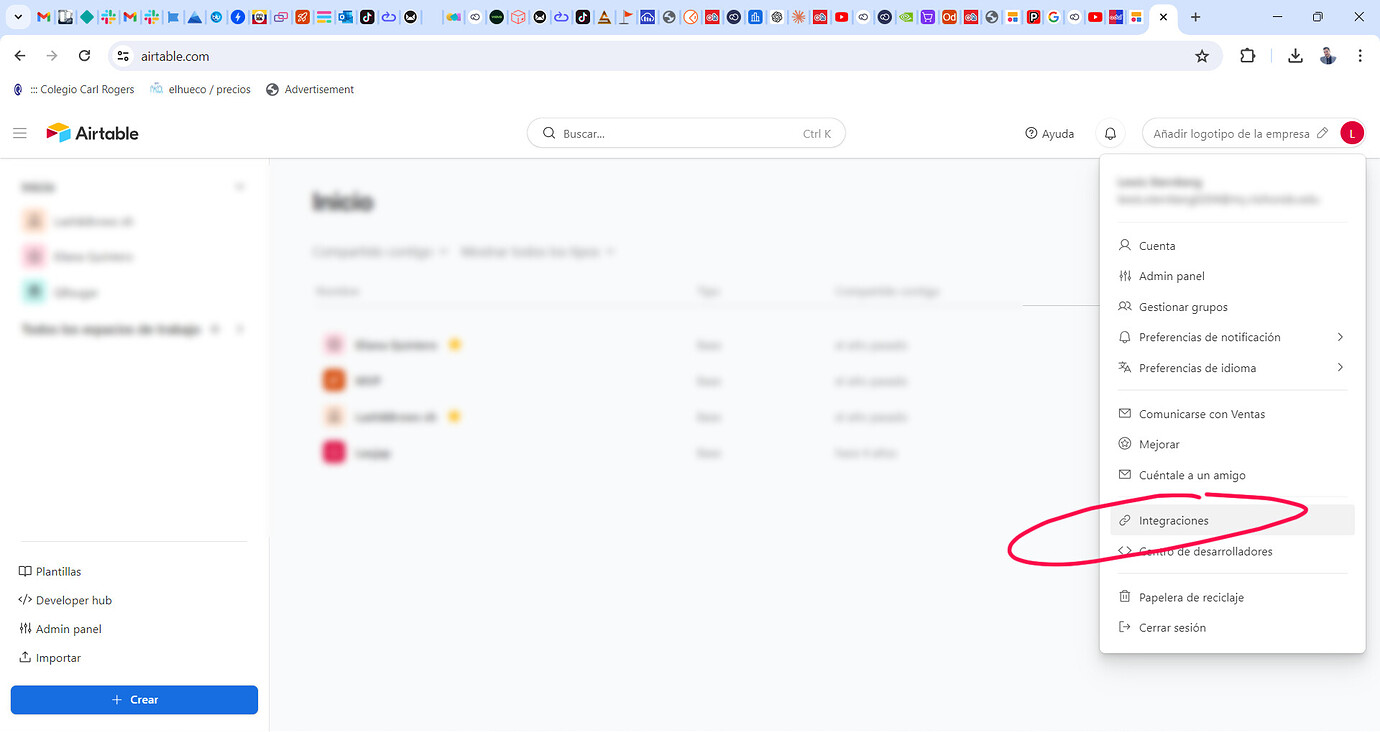
Task: Choose Papelera de reciclaje from the menu
Action: pos(1192,597)
